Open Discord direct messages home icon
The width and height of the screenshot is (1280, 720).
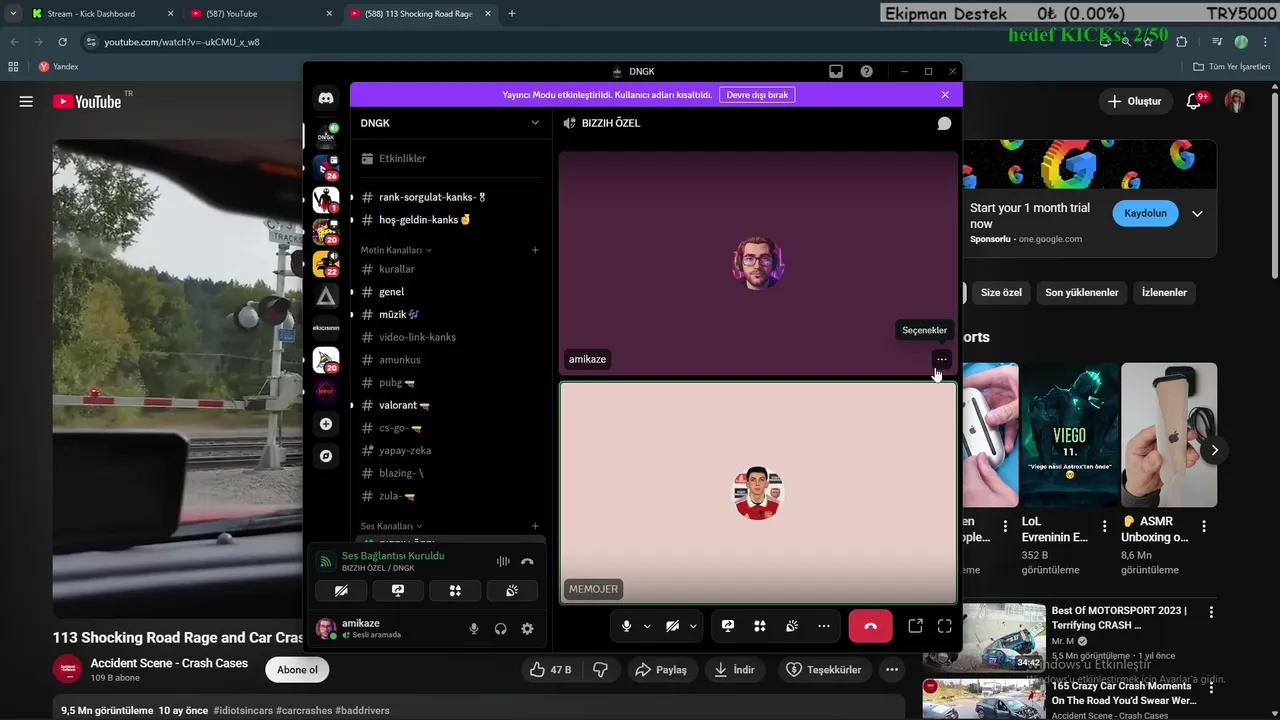pos(326,98)
